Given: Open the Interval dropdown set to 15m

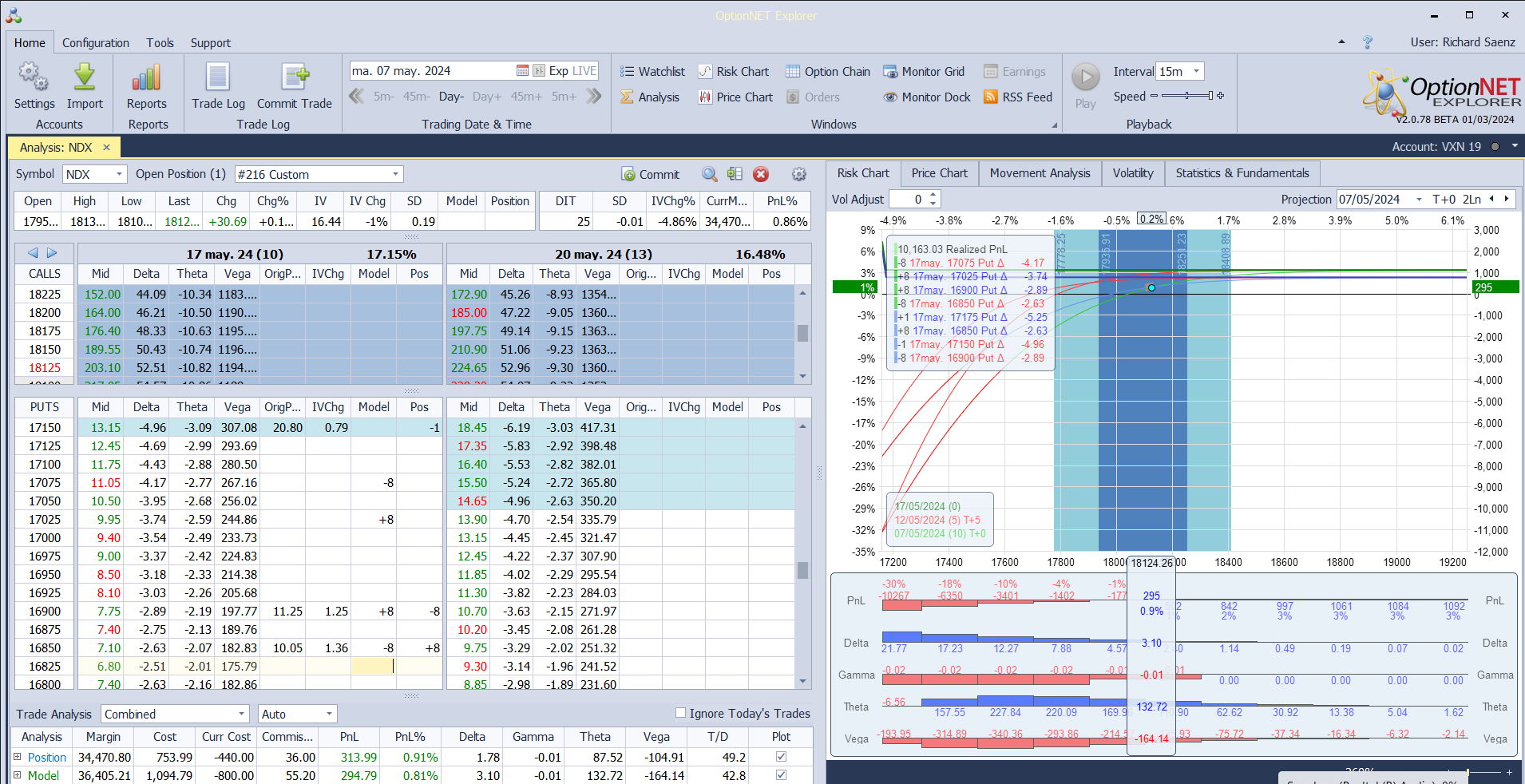Looking at the screenshot, I should pyautogui.click(x=1196, y=71).
